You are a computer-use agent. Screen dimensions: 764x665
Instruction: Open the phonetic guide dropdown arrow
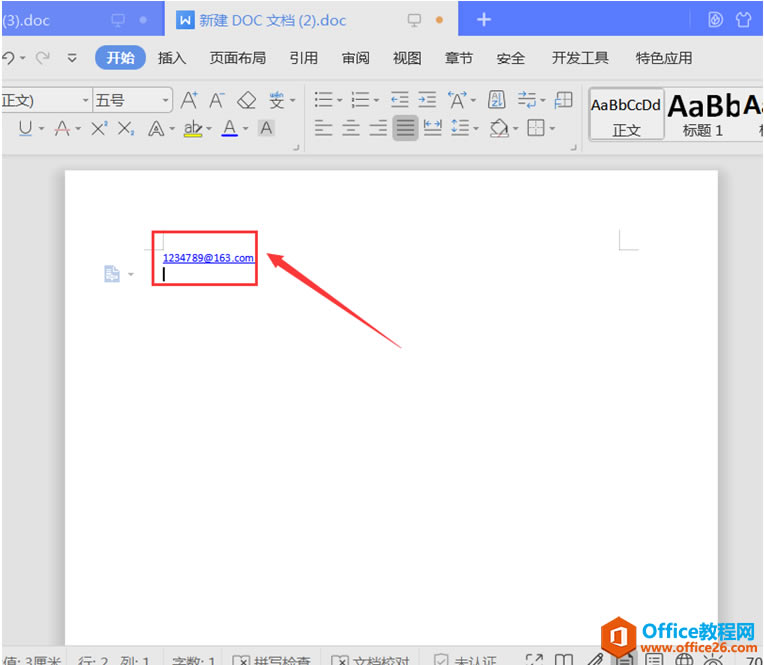click(293, 100)
